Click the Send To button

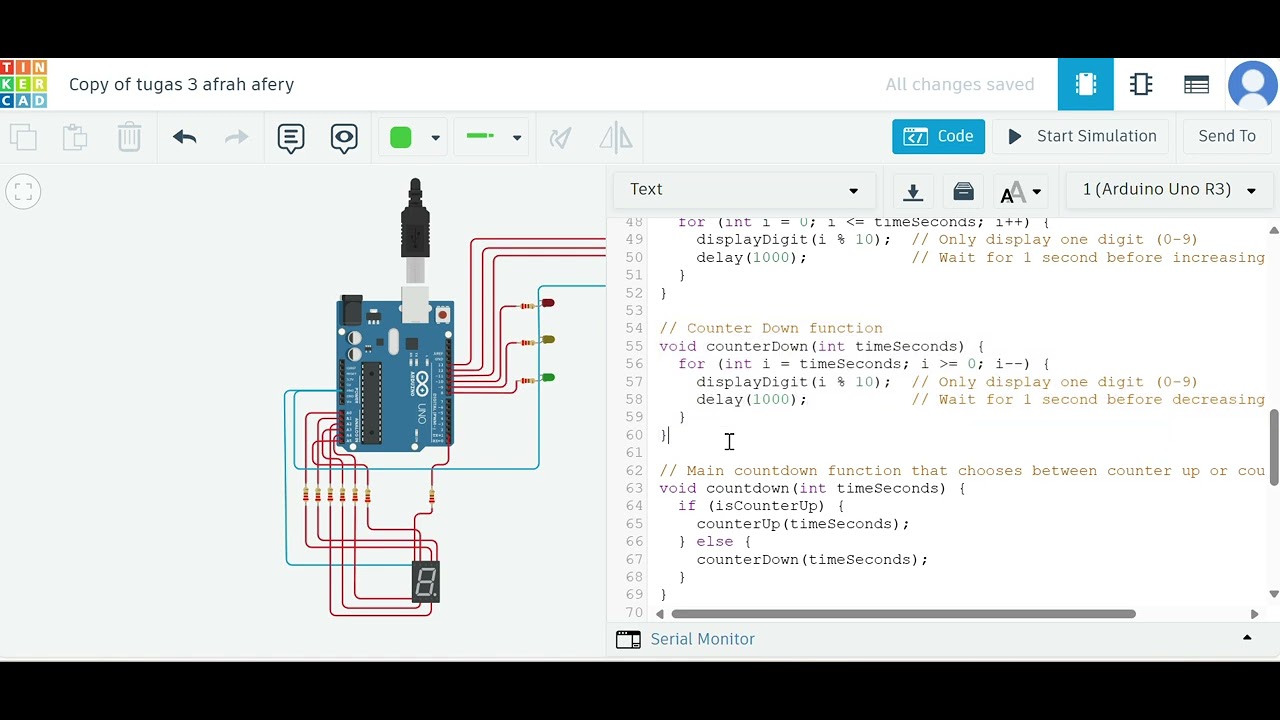(x=1227, y=137)
